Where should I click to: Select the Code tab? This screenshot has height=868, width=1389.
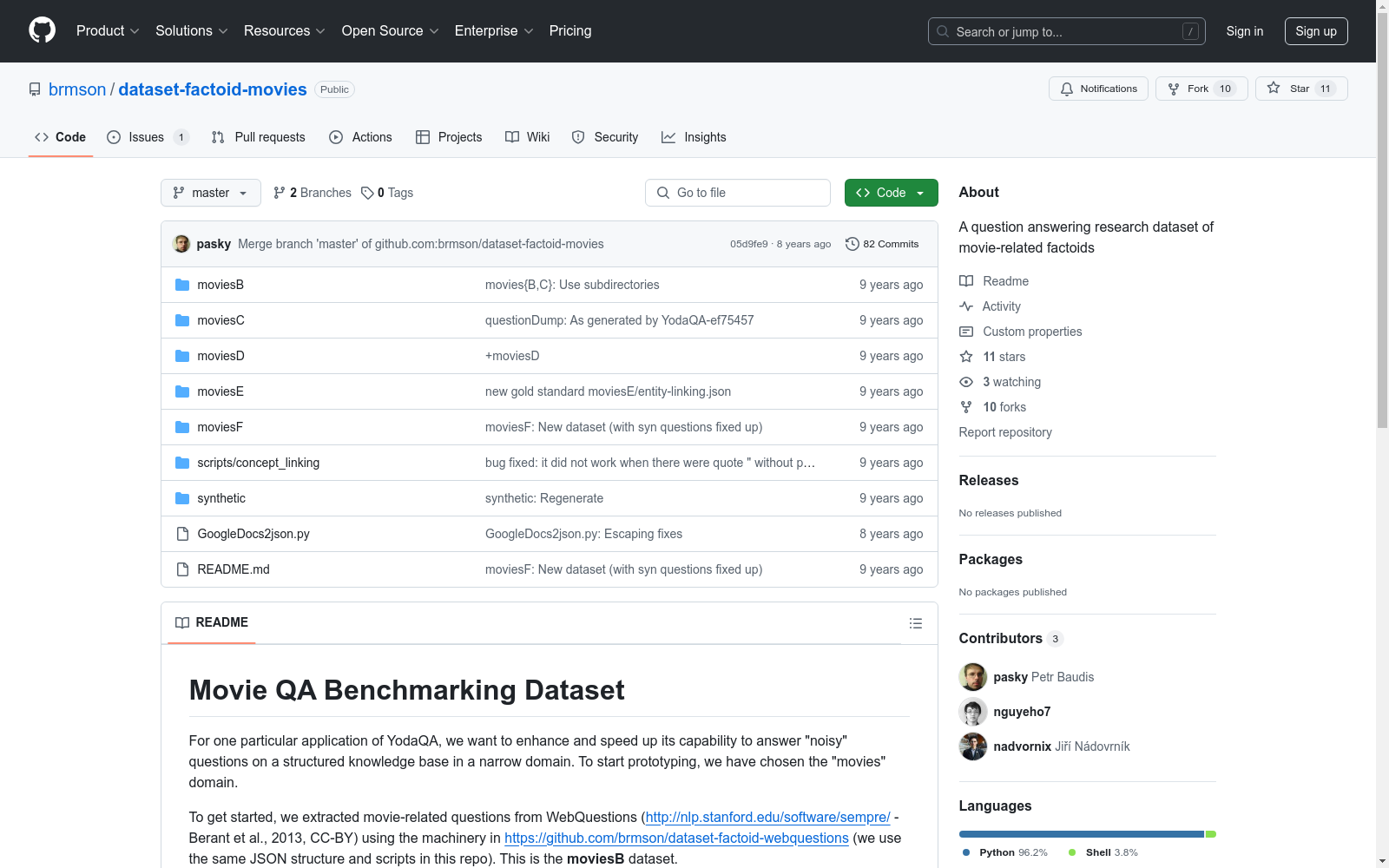pyautogui.click(x=61, y=137)
